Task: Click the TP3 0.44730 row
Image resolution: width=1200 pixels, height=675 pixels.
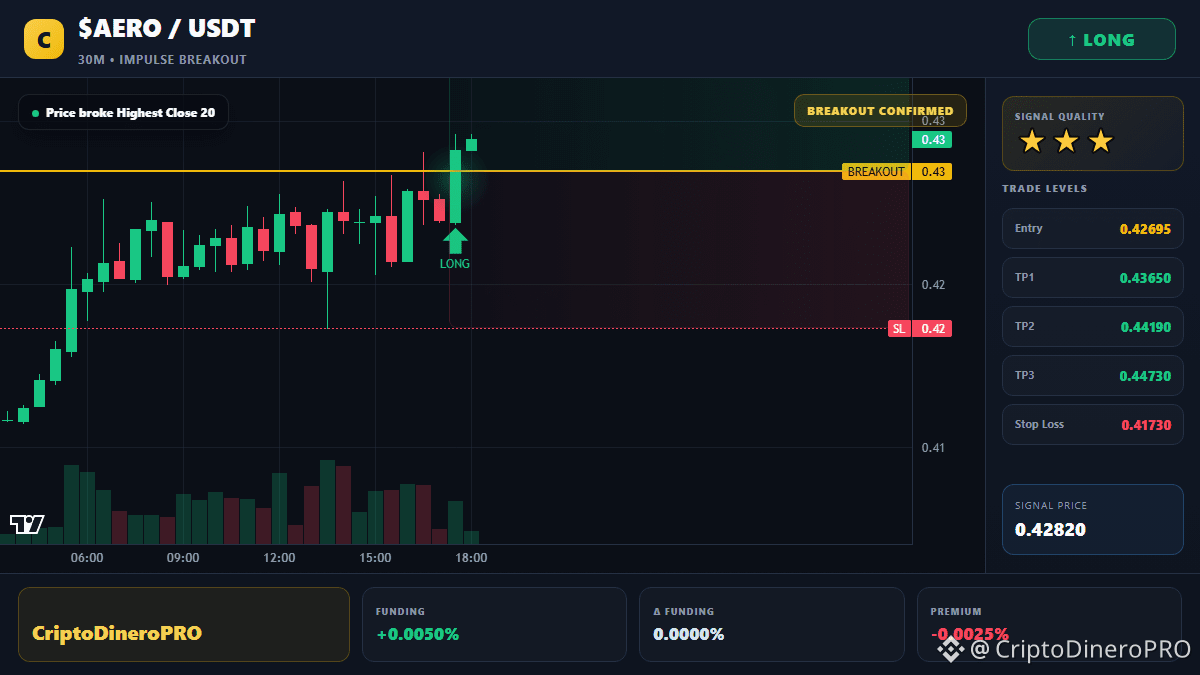Action: tap(1092, 376)
